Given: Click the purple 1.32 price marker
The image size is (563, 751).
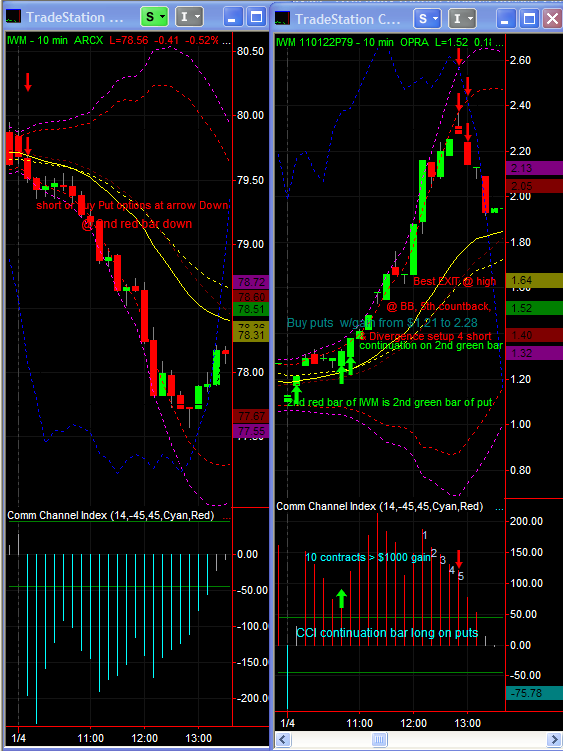Looking at the screenshot, I should pyautogui.click(x=534, y=353).
